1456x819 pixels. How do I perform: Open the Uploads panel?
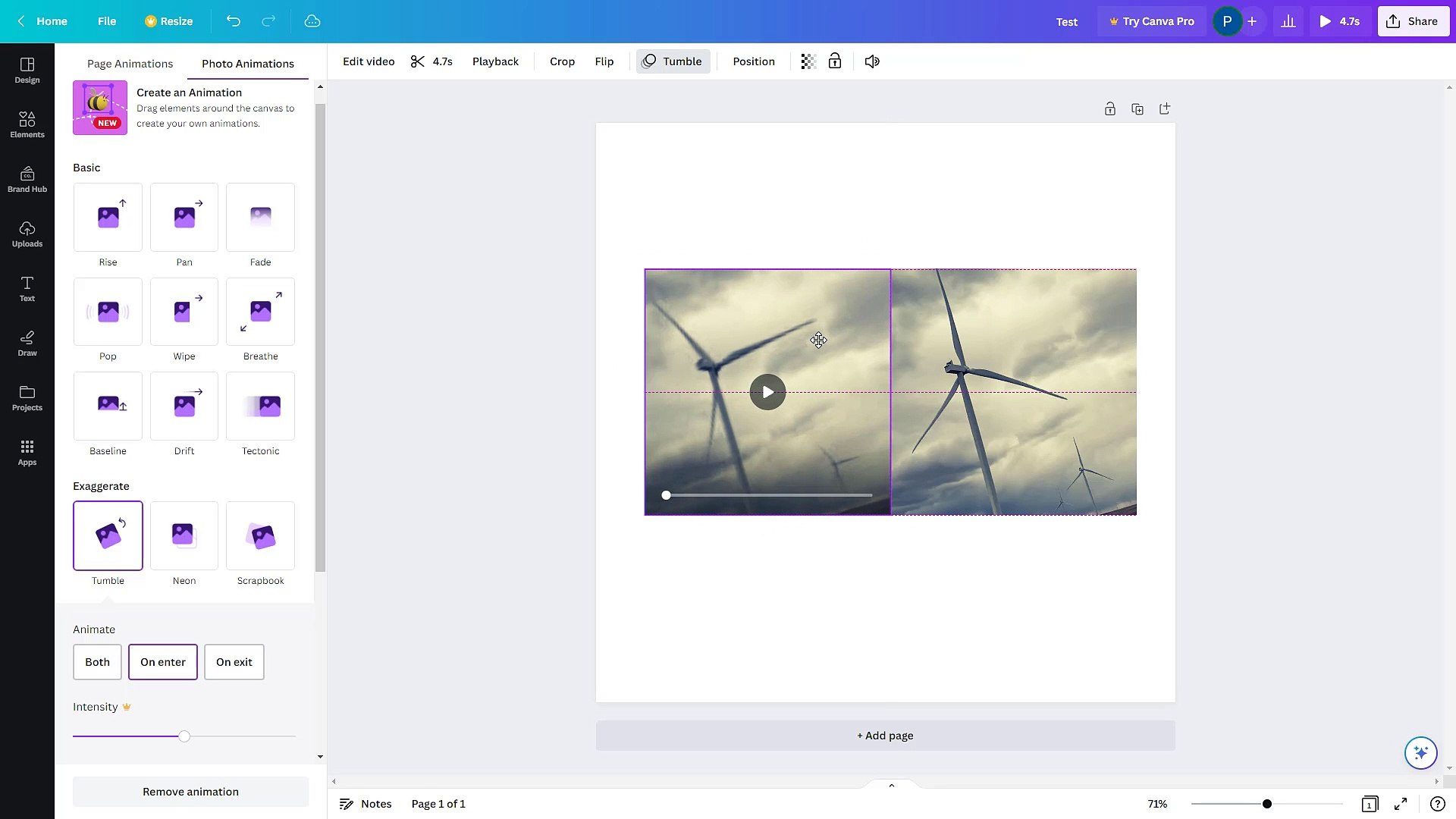tap(27, 234)
